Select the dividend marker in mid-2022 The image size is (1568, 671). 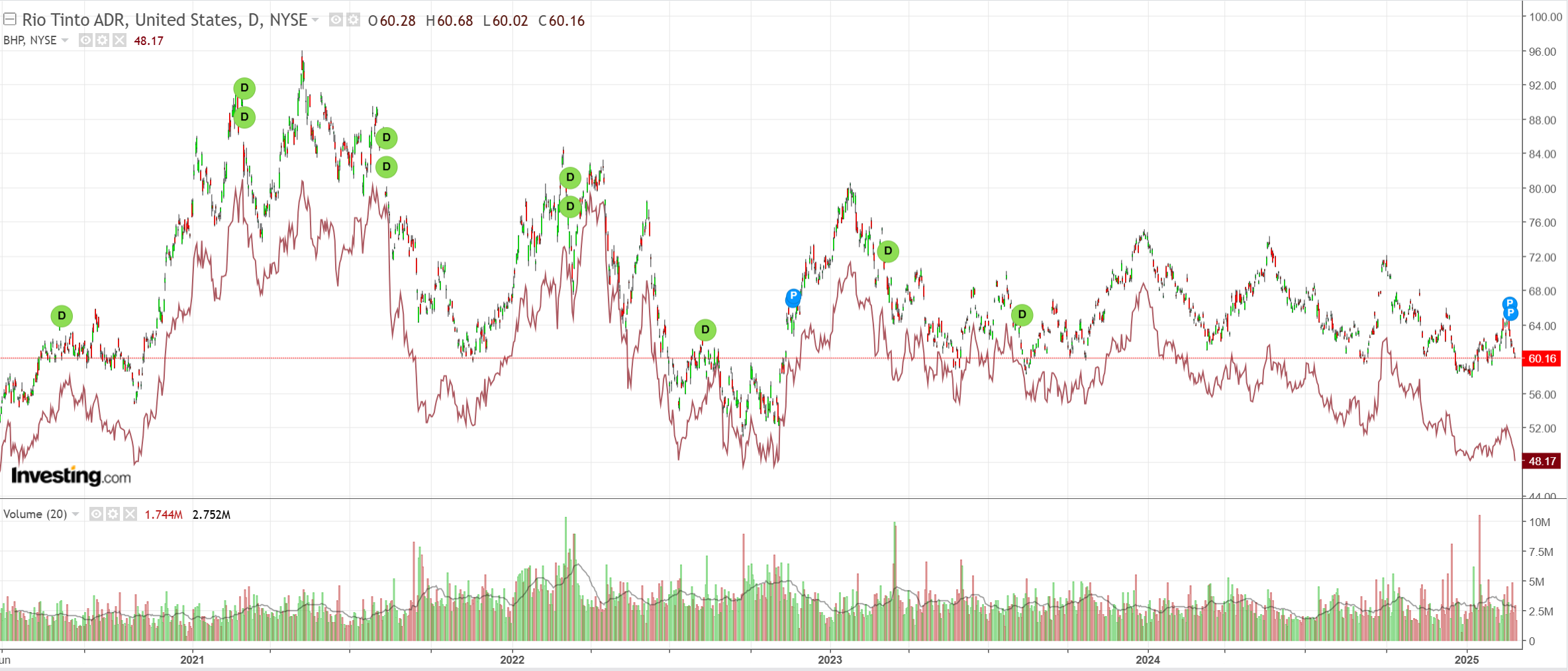[x=705, y=330]
